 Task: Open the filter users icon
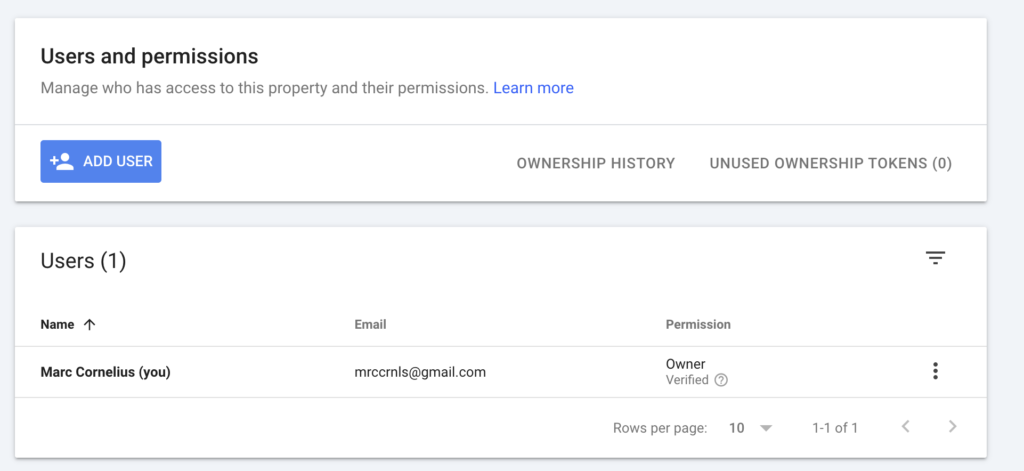tap(935, 258)
